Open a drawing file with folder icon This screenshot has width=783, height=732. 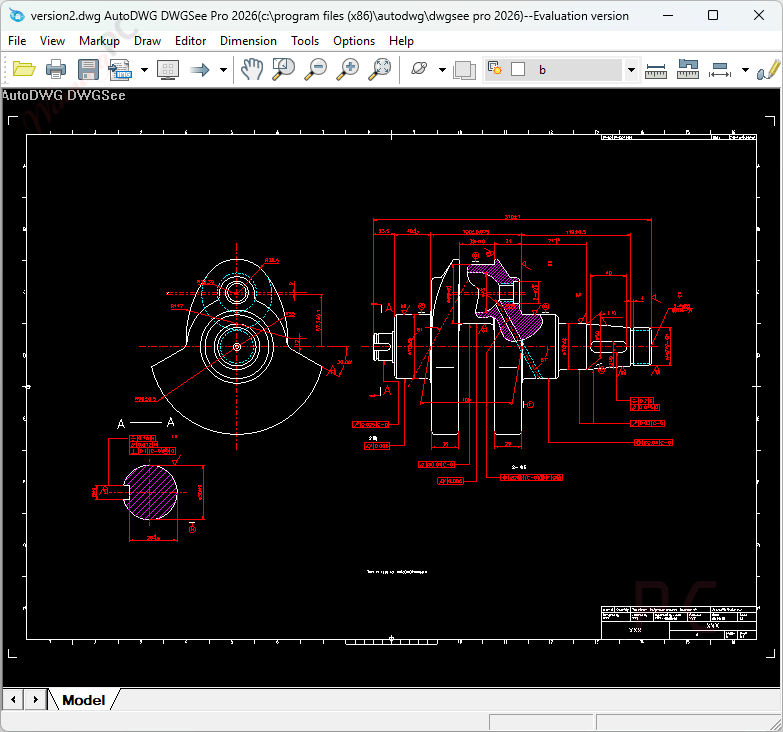click(23, 69)
